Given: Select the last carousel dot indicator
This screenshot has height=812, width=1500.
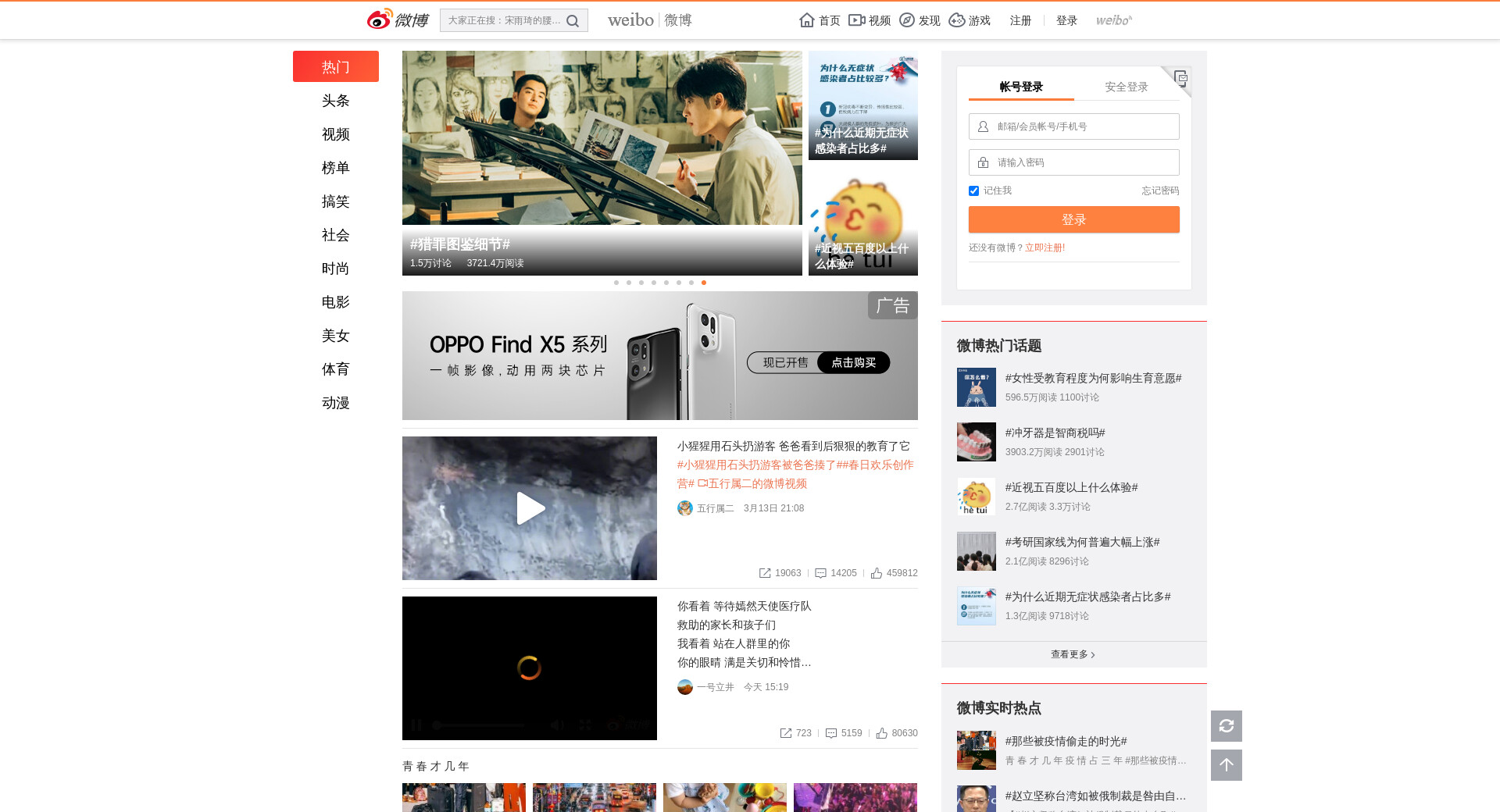Looking at the screenshot, I should [704, 283].
